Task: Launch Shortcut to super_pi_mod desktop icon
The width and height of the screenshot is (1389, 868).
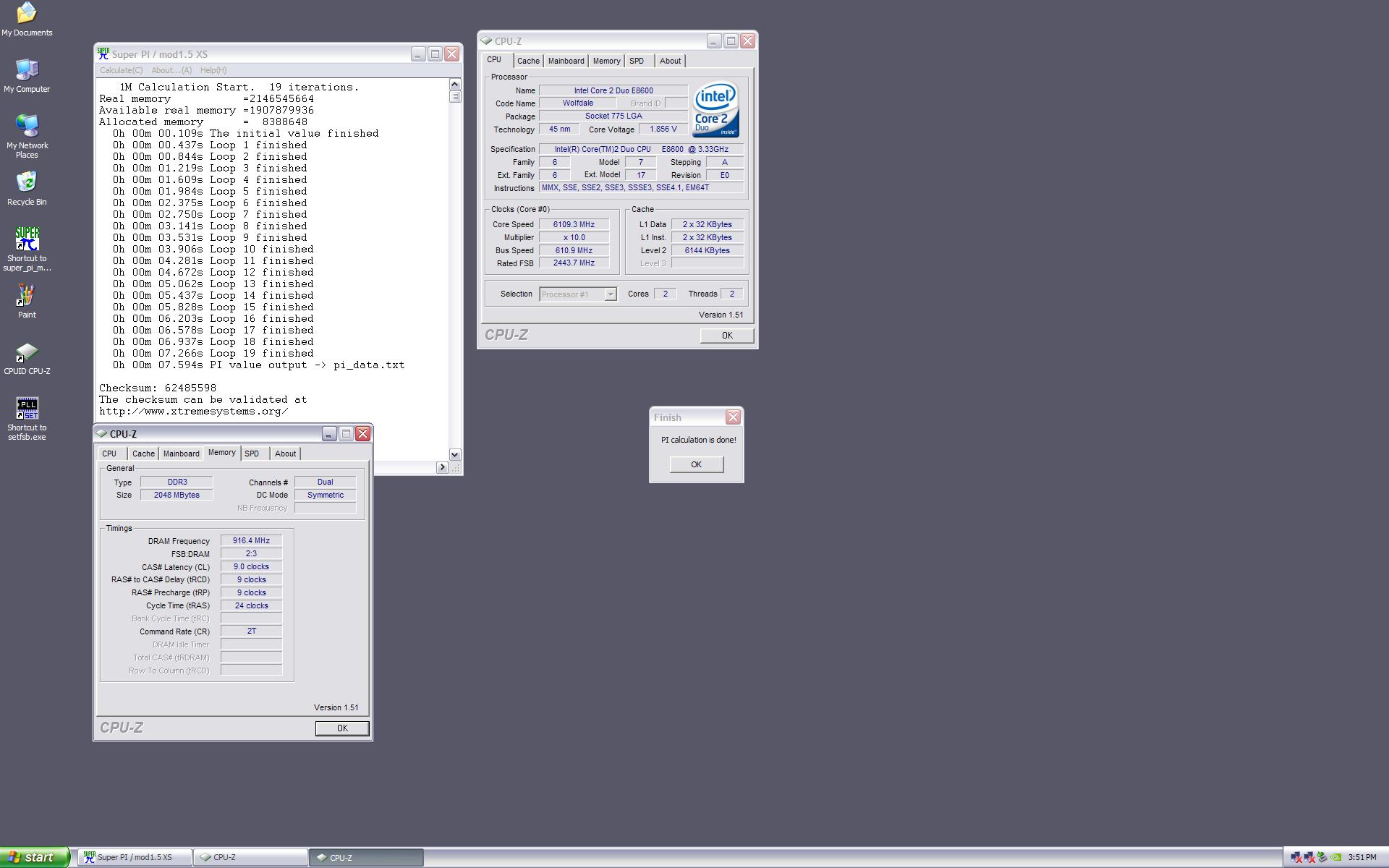Action: pos(27,250)
